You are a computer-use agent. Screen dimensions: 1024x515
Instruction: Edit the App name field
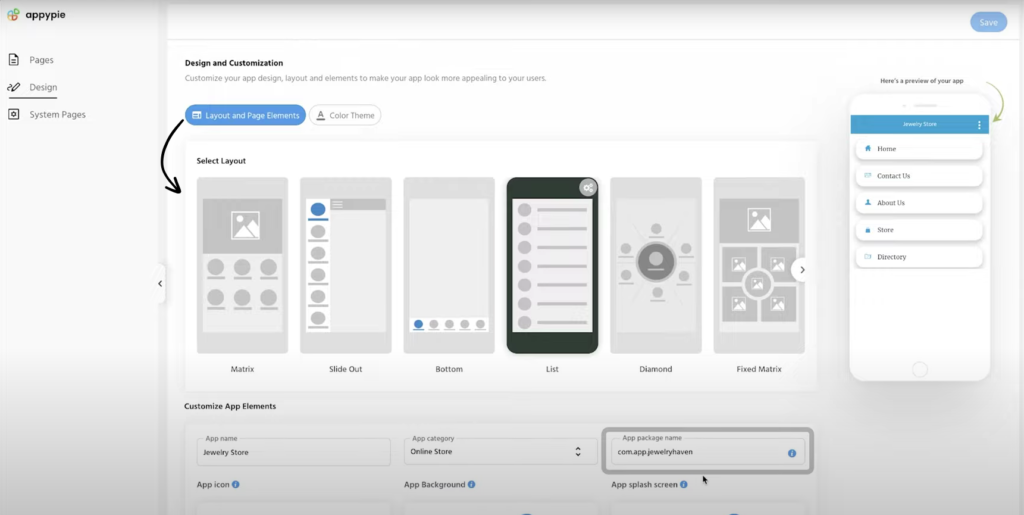coord(293,452)
